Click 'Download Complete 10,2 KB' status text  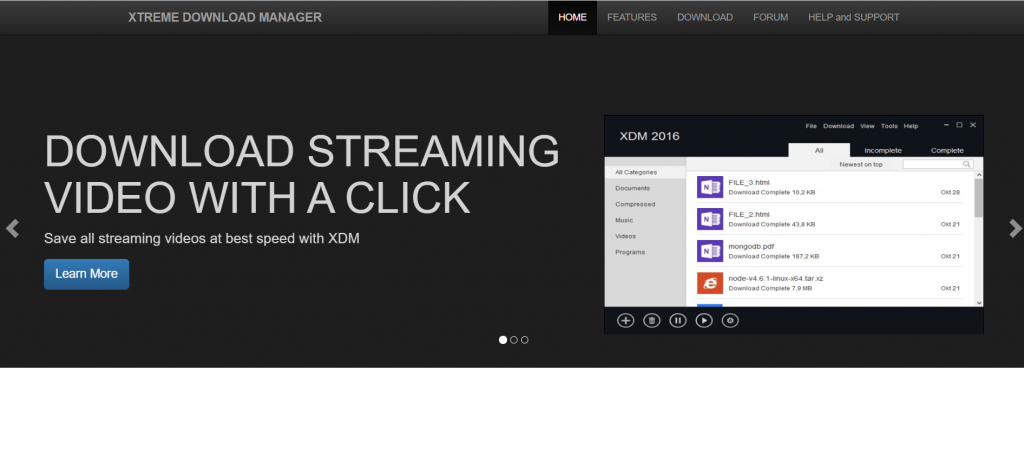click(x=772, y=193)
